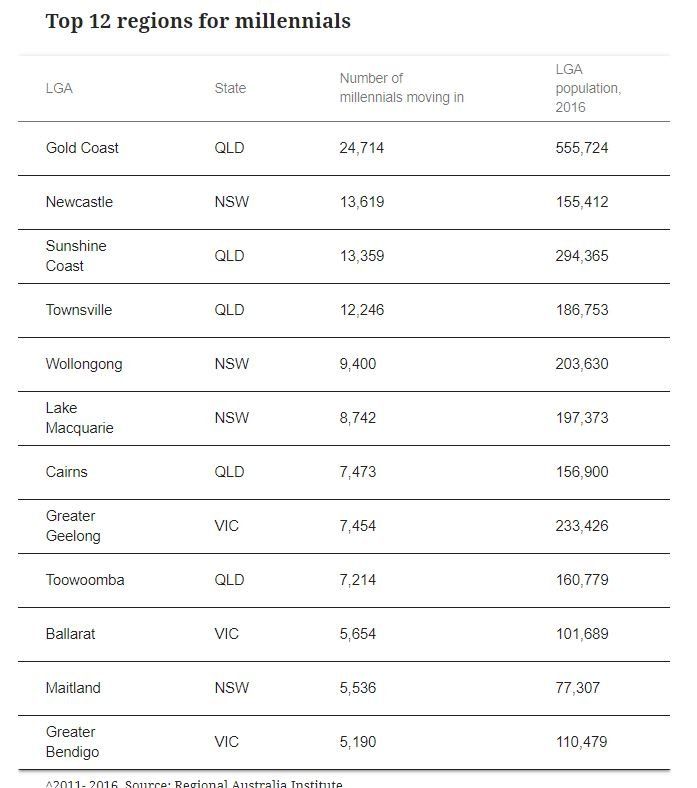
Task: Select the Greater Geelong cell
Action: pos(73,526)
